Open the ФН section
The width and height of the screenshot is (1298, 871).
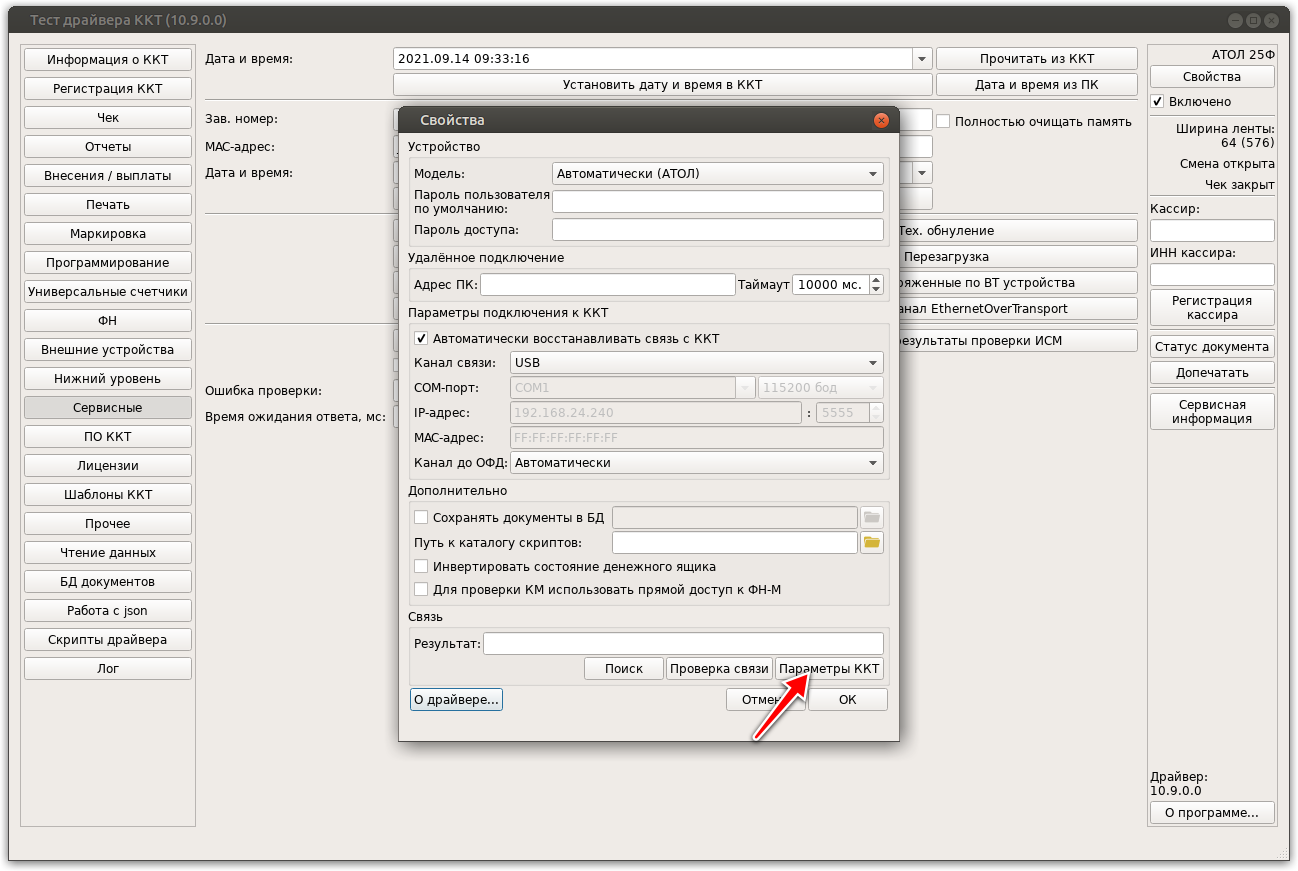click(108, 320)
